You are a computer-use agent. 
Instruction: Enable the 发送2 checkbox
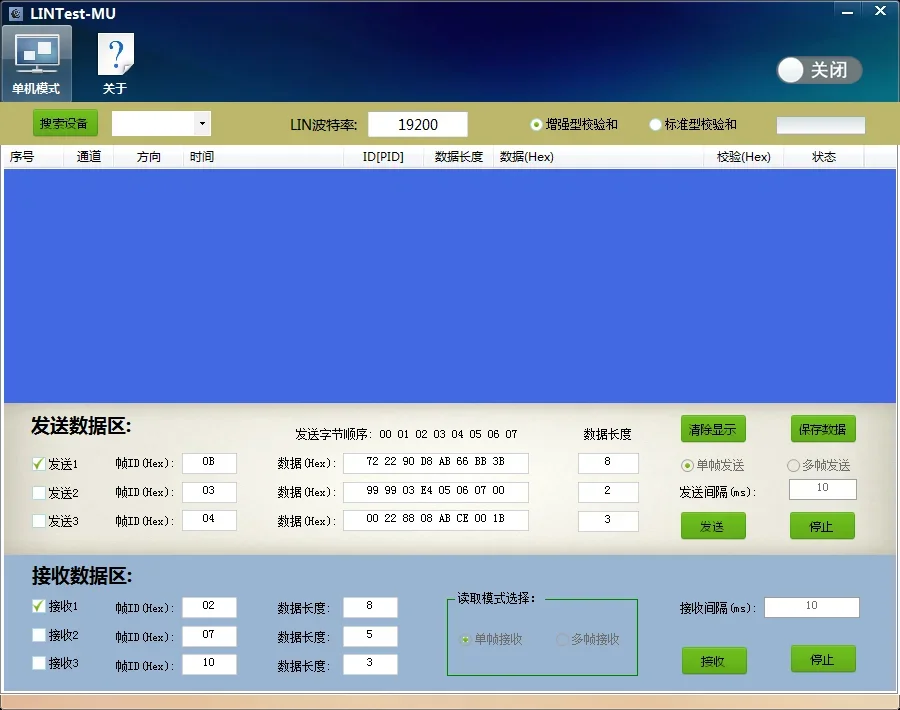pyautogui.click(x=39, y=492)
